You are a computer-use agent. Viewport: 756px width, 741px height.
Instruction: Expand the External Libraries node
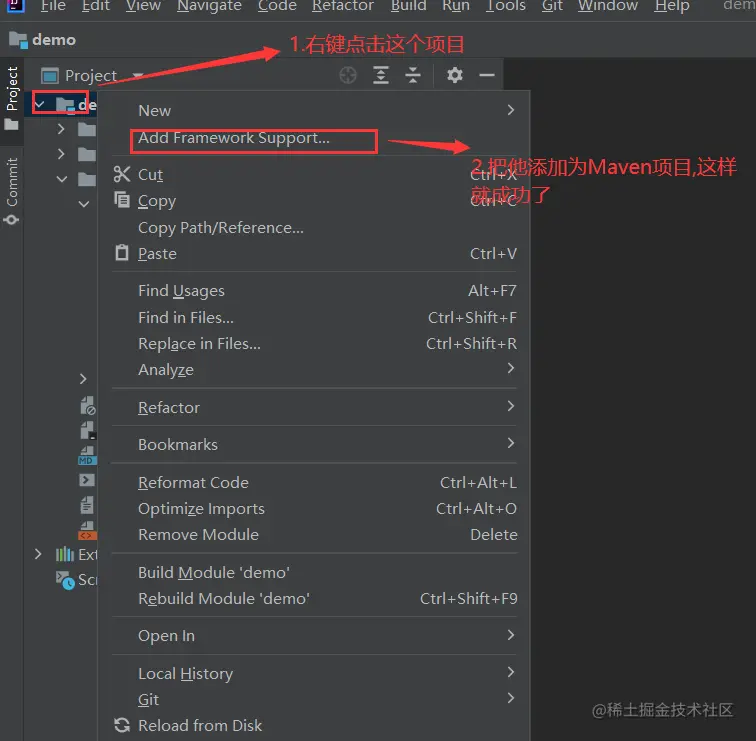(38, 554)
